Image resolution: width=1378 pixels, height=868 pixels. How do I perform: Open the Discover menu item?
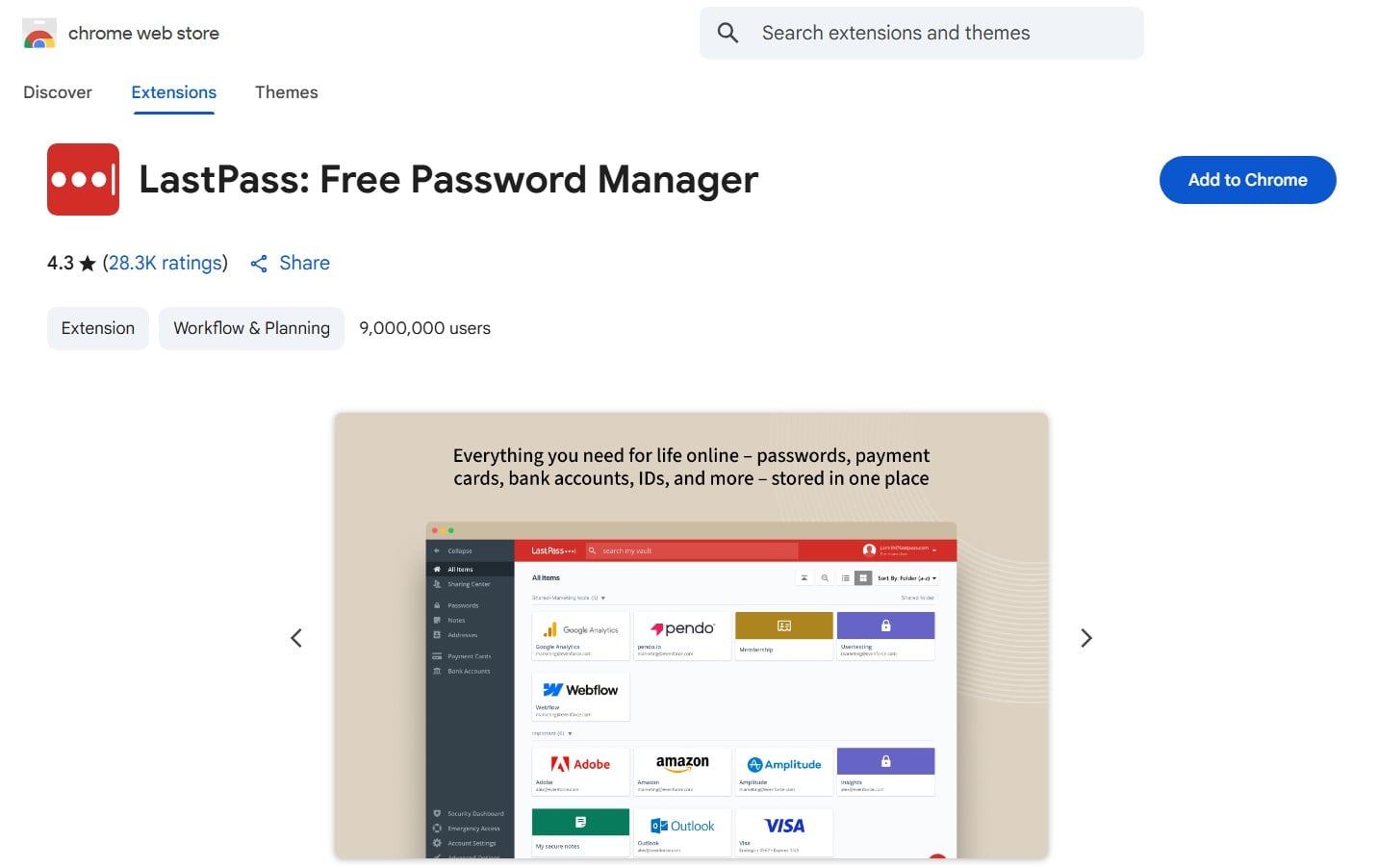57,92
